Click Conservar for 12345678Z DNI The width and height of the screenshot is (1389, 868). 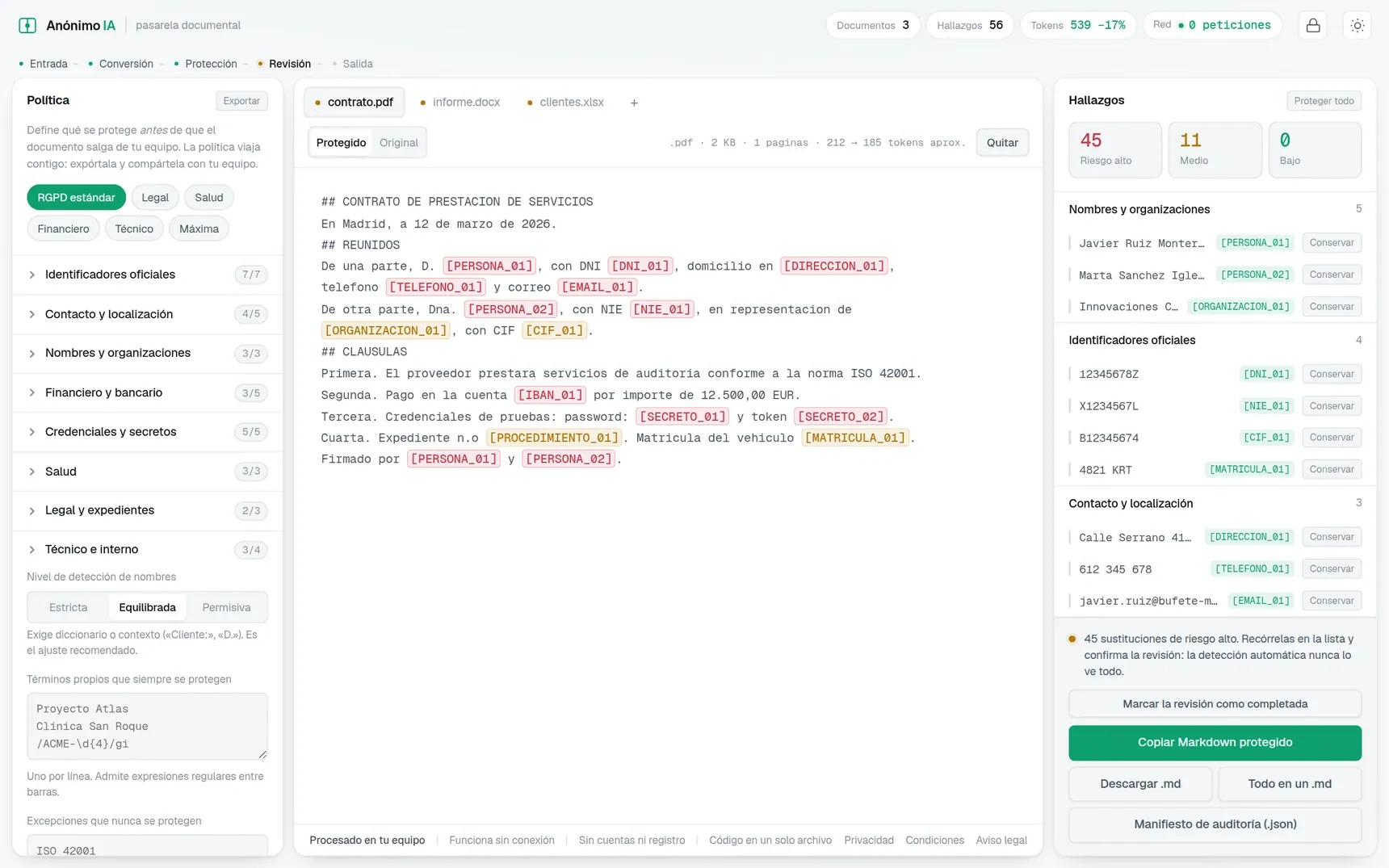pyautogui.click(x=1332, y=374)
